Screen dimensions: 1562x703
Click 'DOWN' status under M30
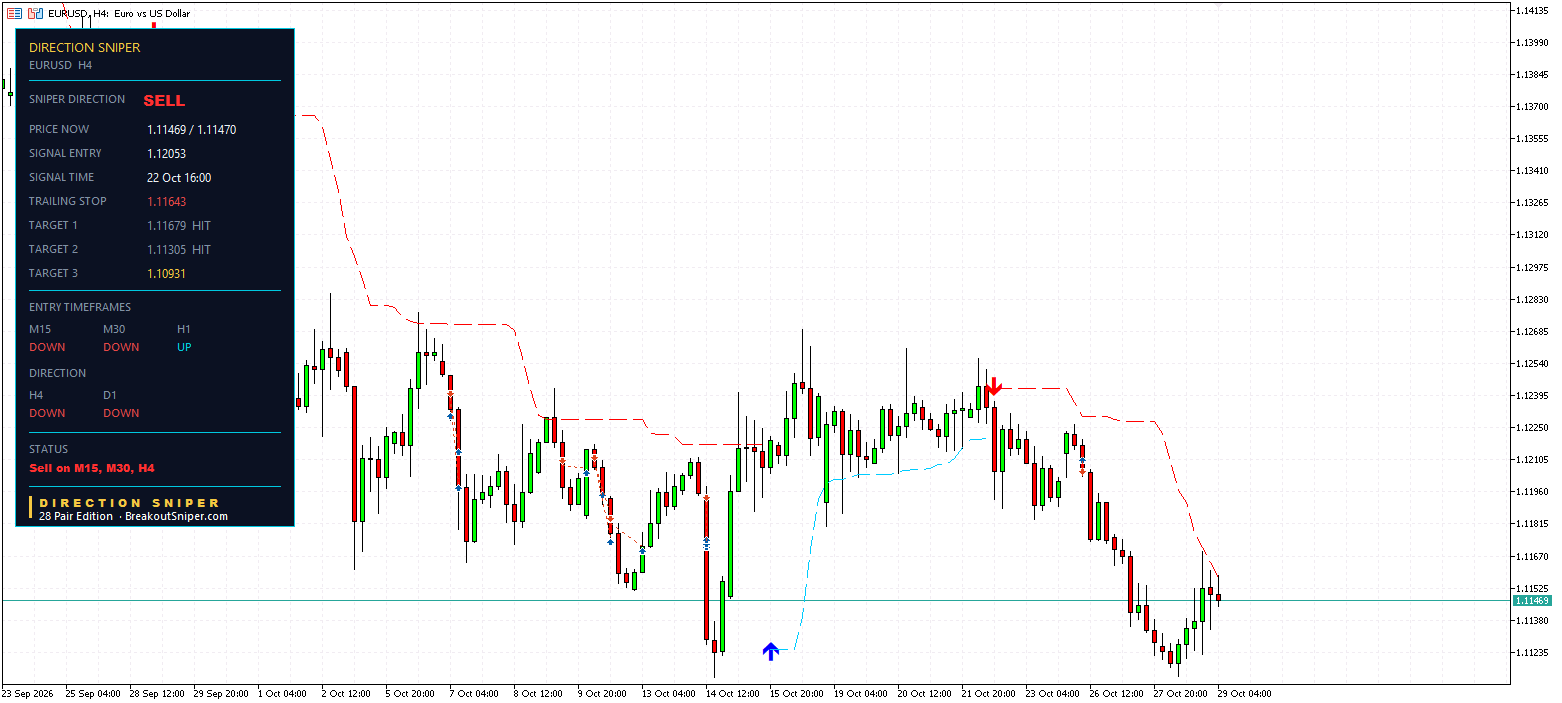(x=121, y=347)
